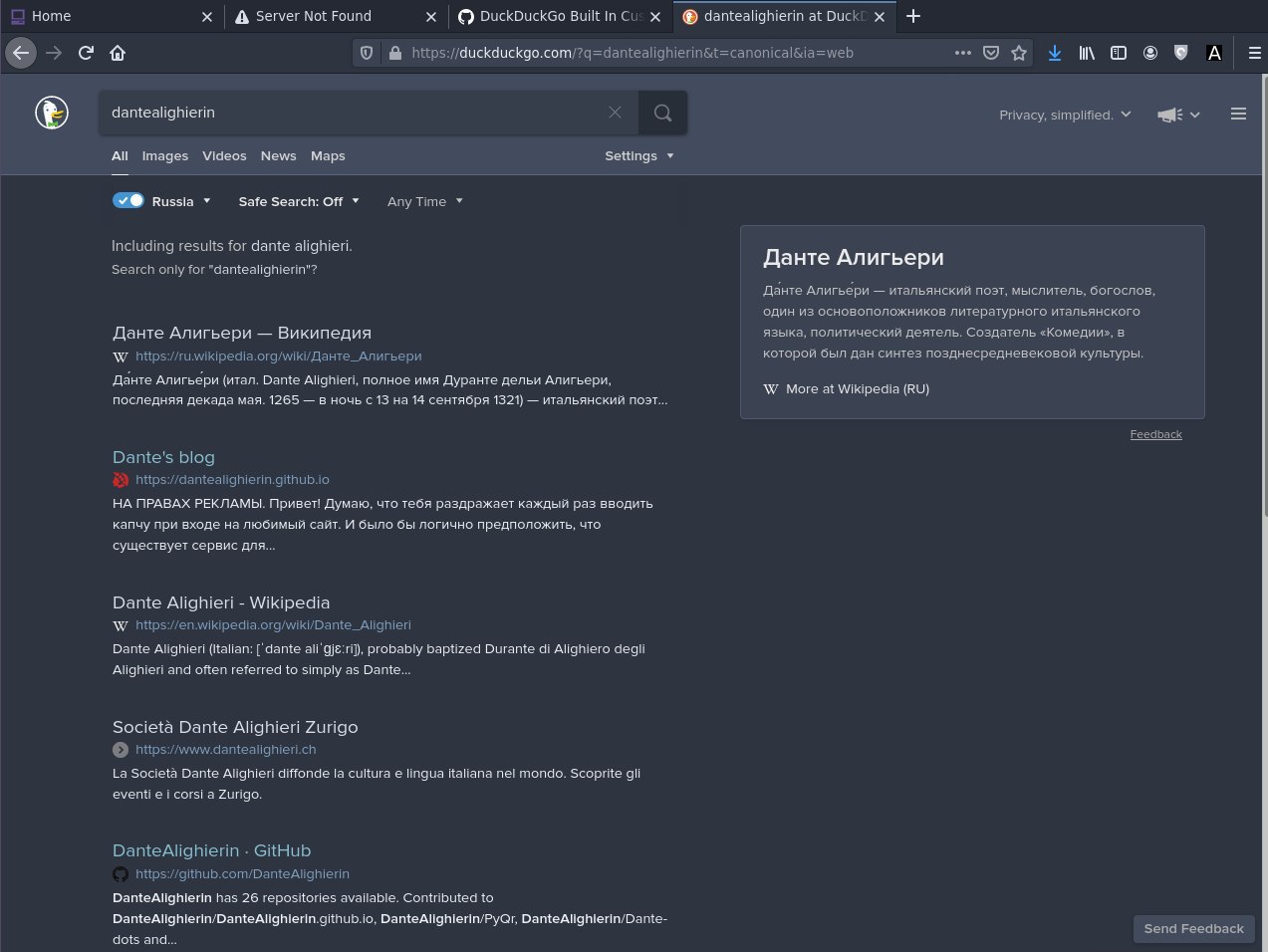This screenshot has width=1268, height=952.
Task: Open the DuckDuckGo side menu hamburger icon
Action: point(1238,115)
